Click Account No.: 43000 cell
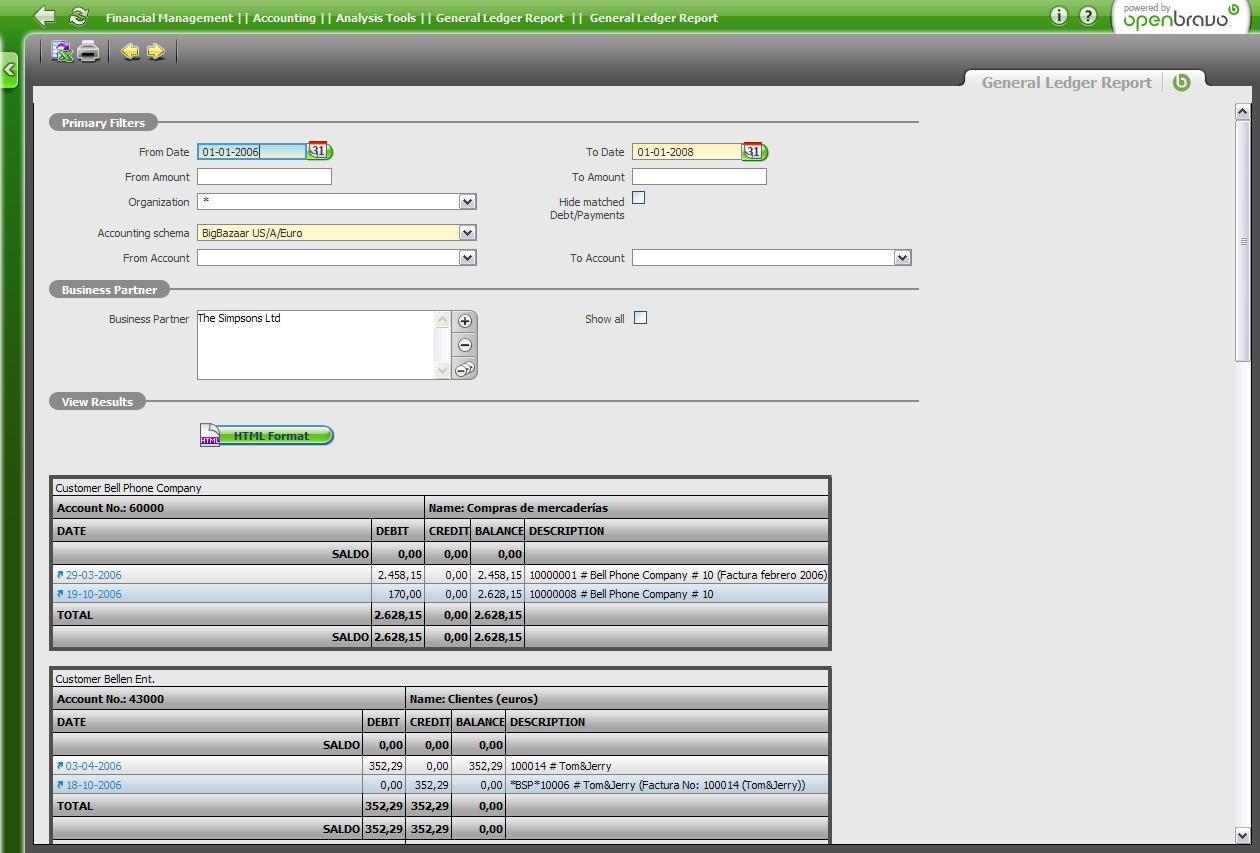Image resolution: width=1260 pixels, height=853 pixels. [x=229, y=699]
